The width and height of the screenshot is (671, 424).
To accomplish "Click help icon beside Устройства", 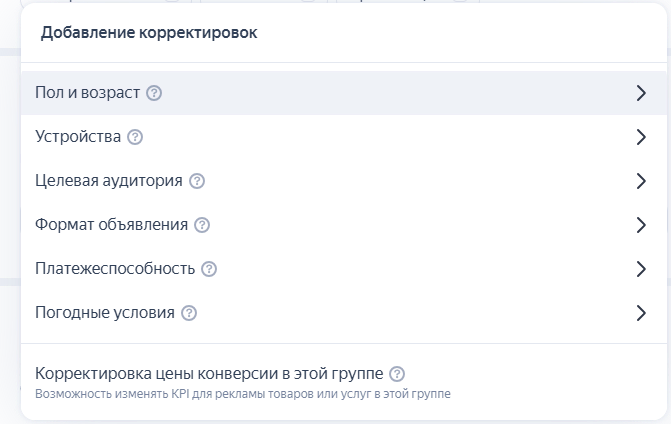I will [x=135, y=137].
